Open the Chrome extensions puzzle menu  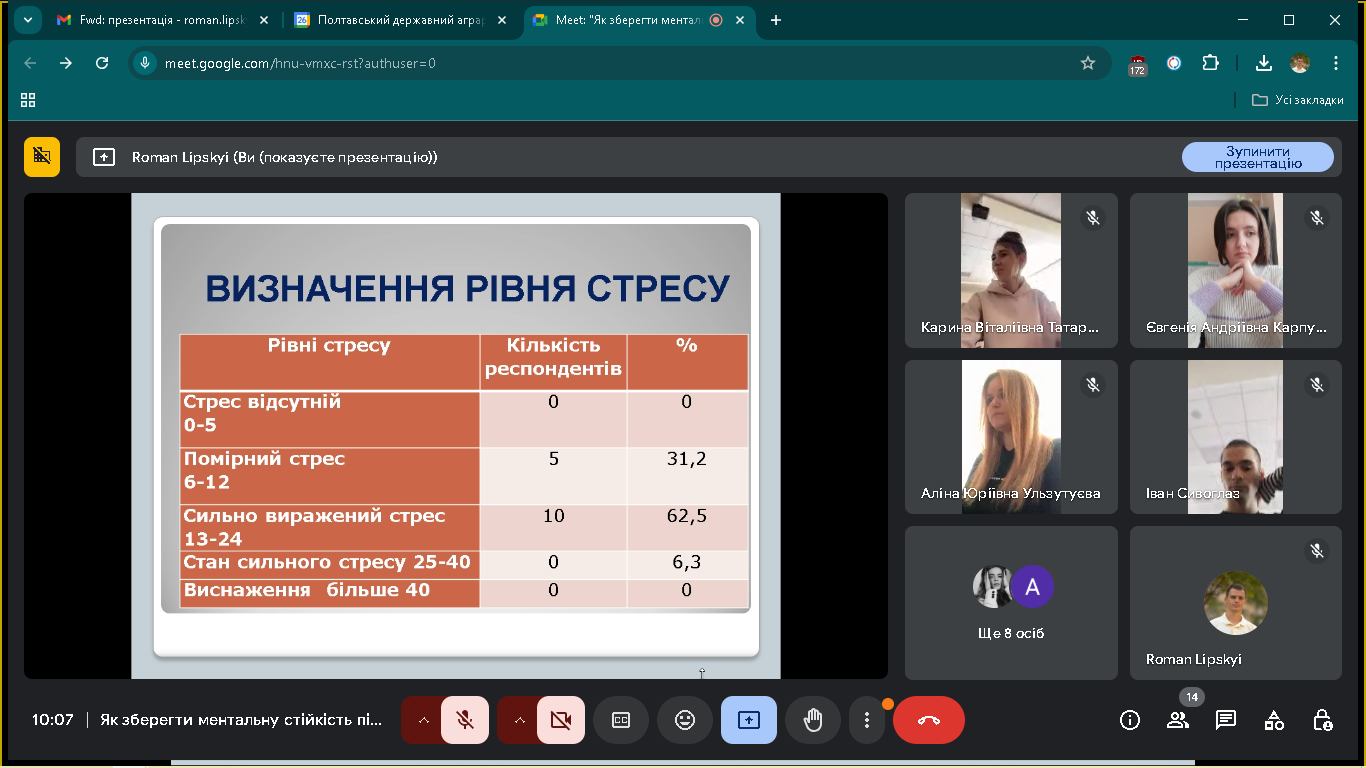[x=1210, y=63]
